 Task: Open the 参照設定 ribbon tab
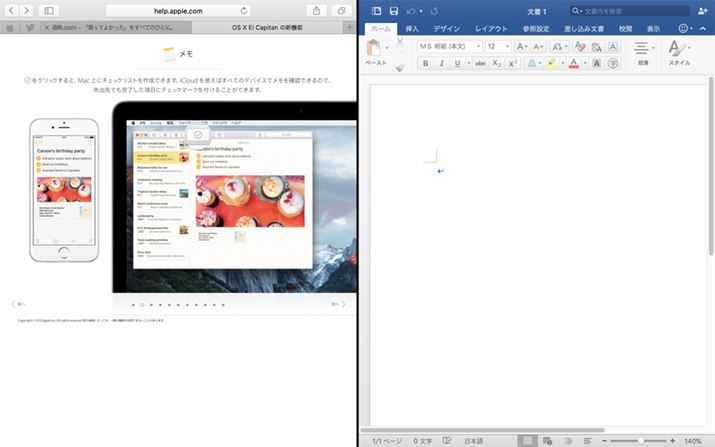click(x=536, y=29)
